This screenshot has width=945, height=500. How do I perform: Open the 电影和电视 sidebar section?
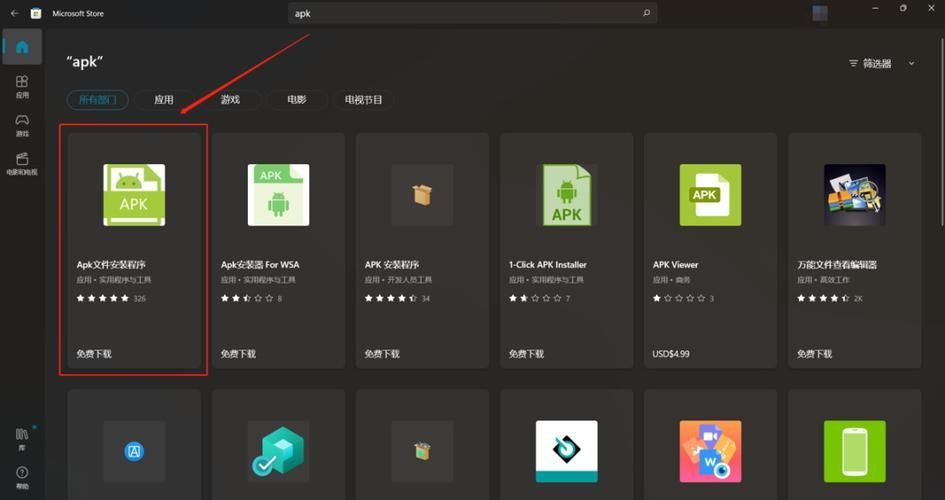[22, 164]
